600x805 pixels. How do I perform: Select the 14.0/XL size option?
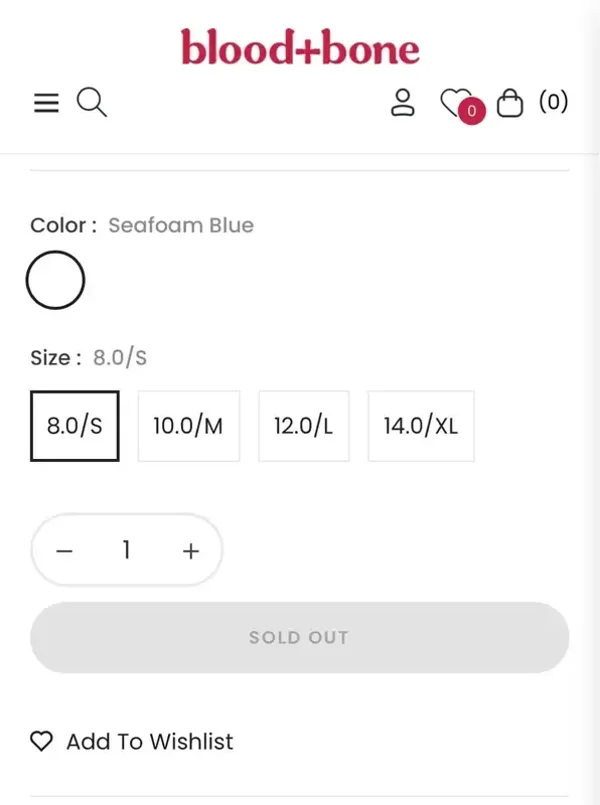pos(420,425)
